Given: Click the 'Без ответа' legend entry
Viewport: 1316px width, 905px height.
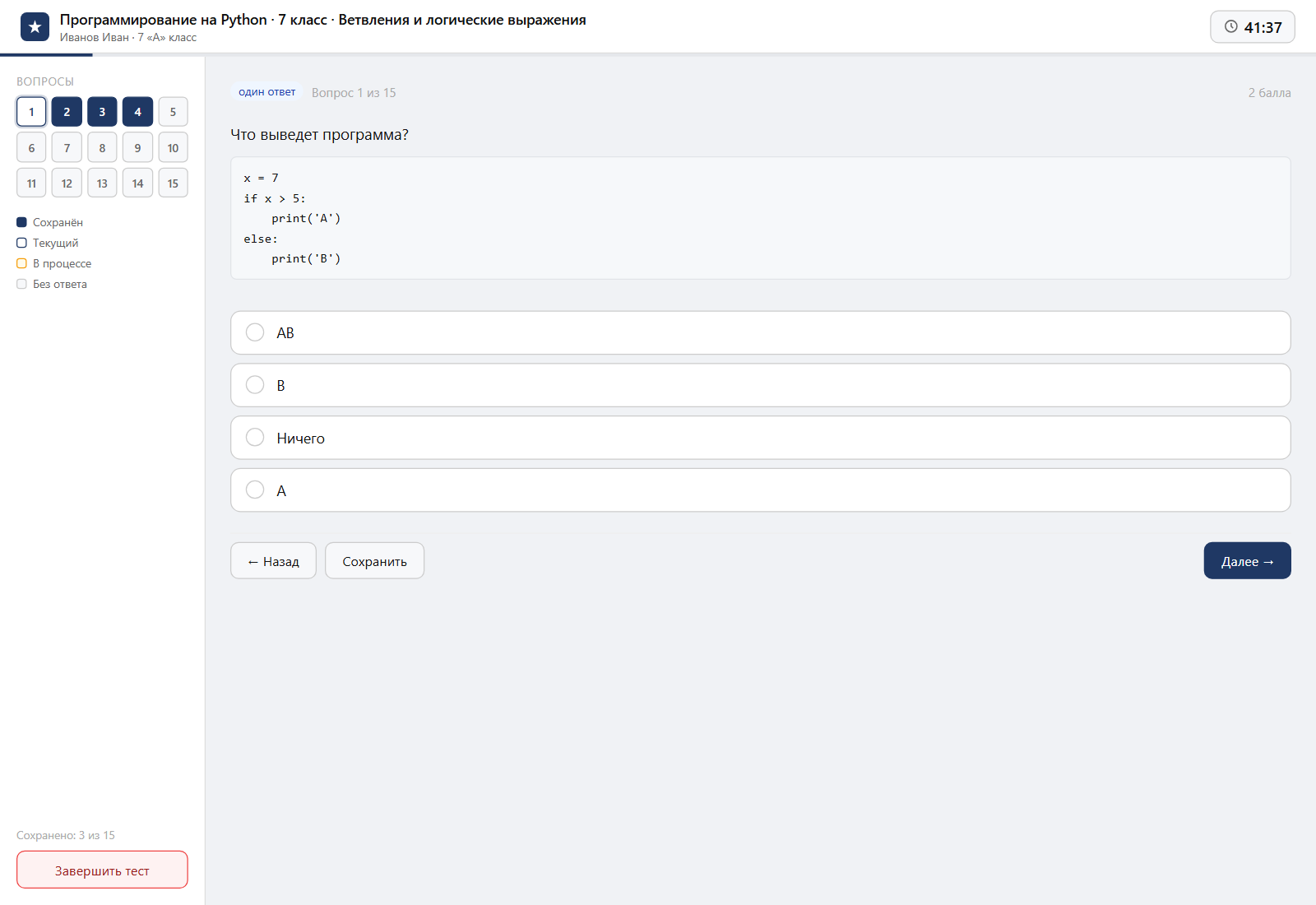Looking at the screenshot, I should 52,284.
